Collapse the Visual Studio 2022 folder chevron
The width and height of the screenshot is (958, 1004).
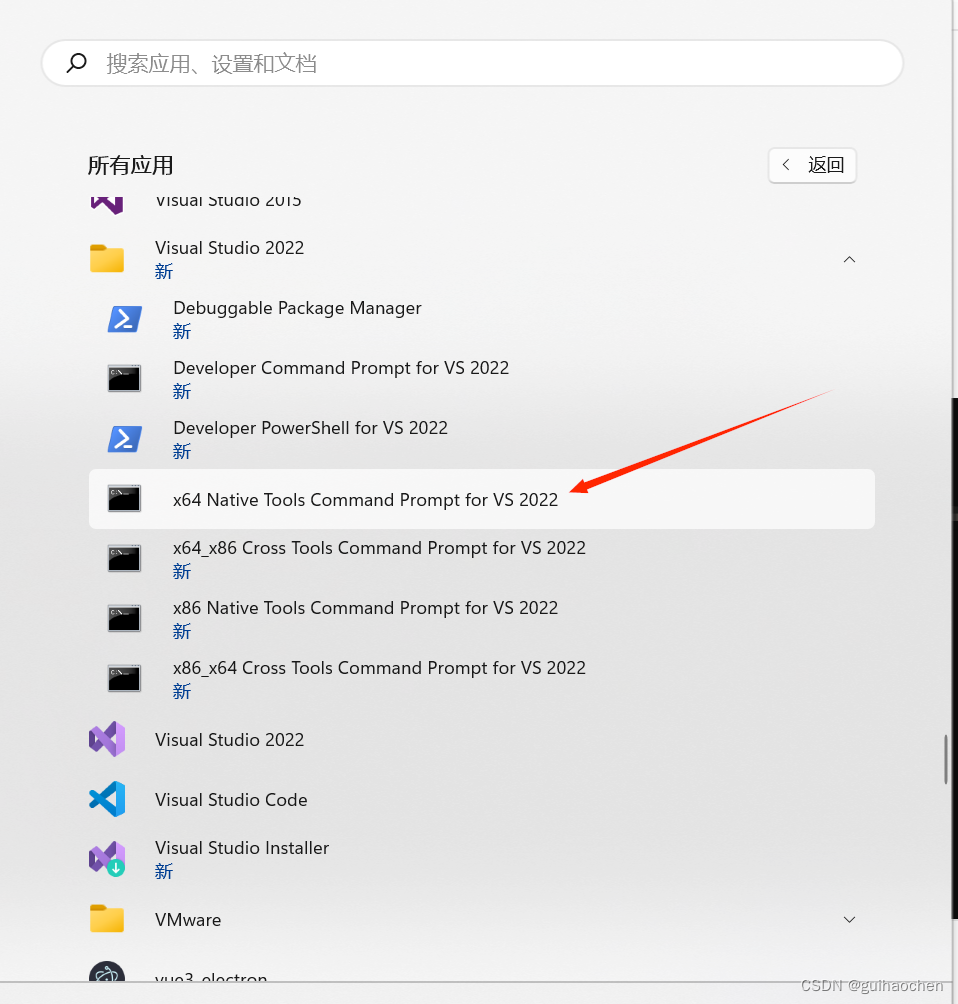coord(849,259)
